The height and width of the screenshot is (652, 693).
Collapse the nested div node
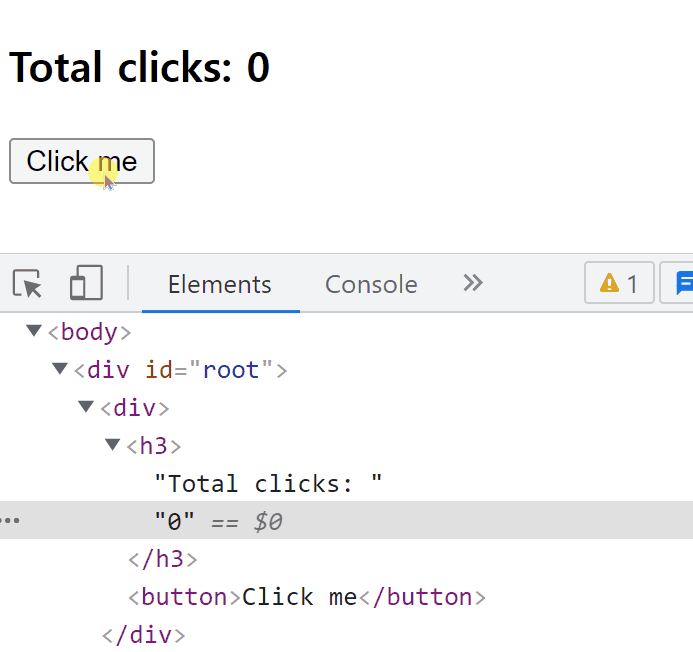tap(86, 406)
